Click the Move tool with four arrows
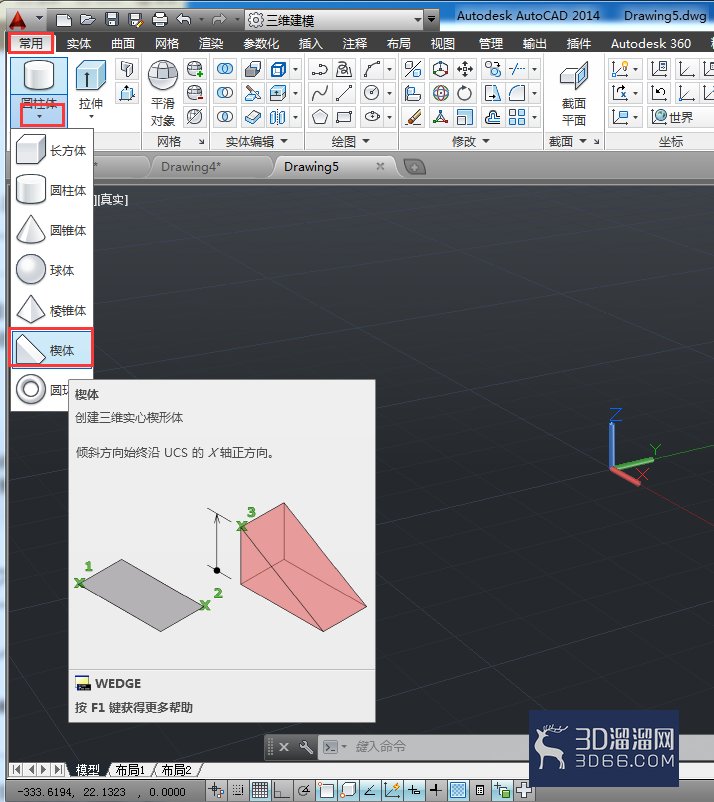Viewport: 714px width, 802px height. click(464, 69)
